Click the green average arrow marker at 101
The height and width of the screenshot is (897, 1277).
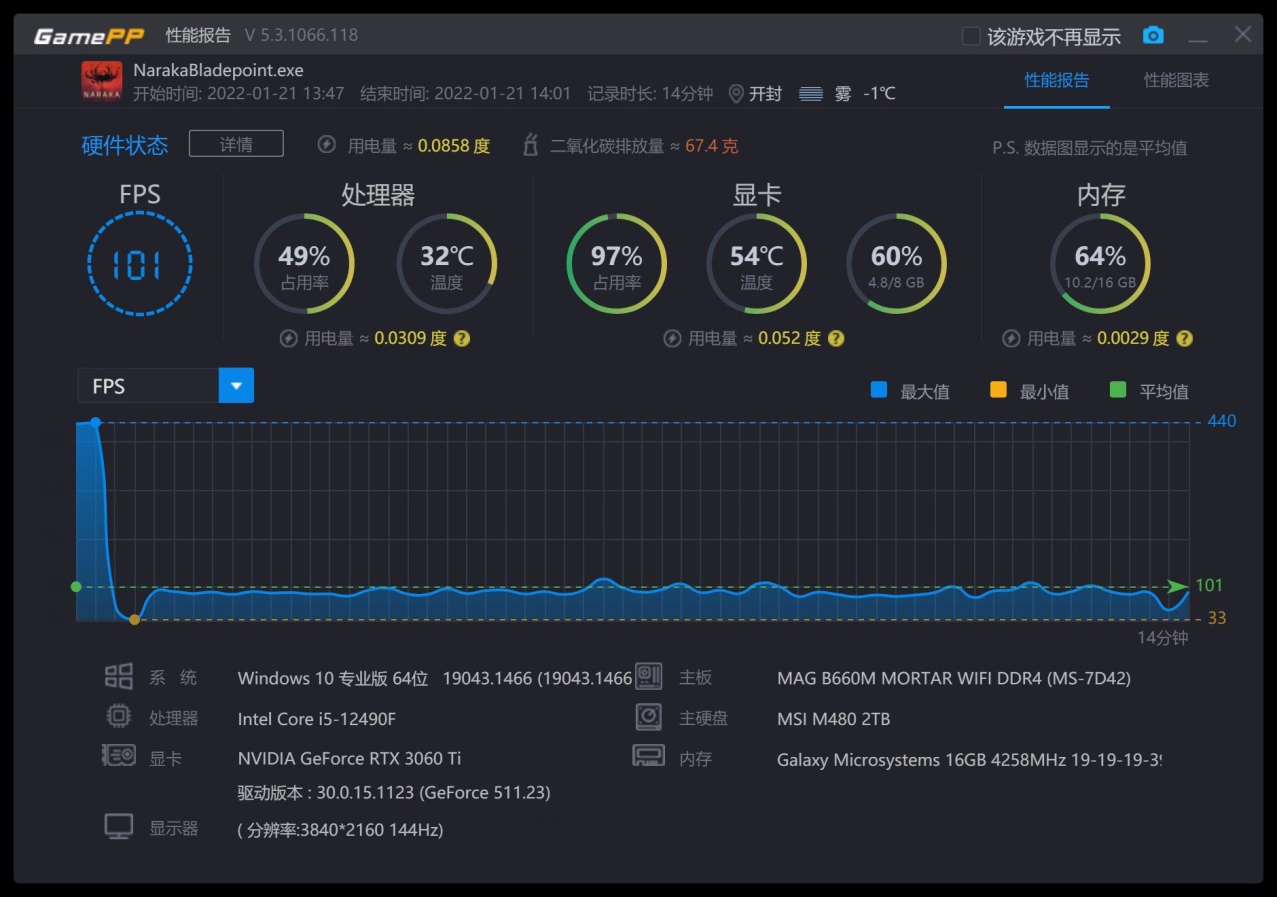pos(1178,585)
